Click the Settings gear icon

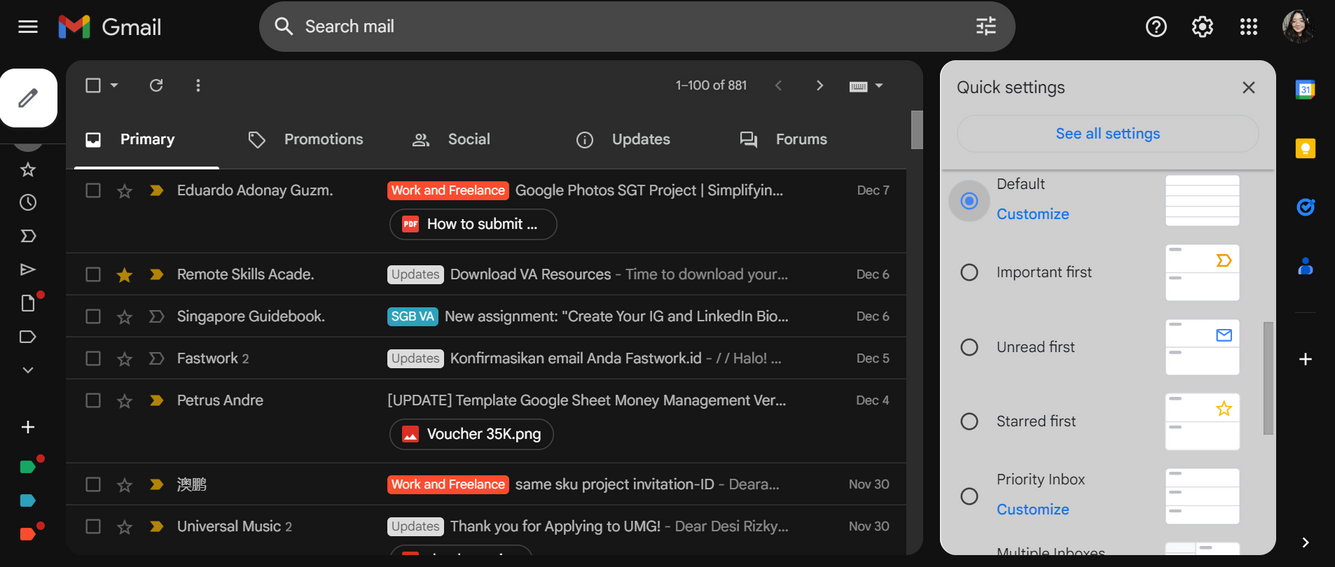pos(1202,27)
